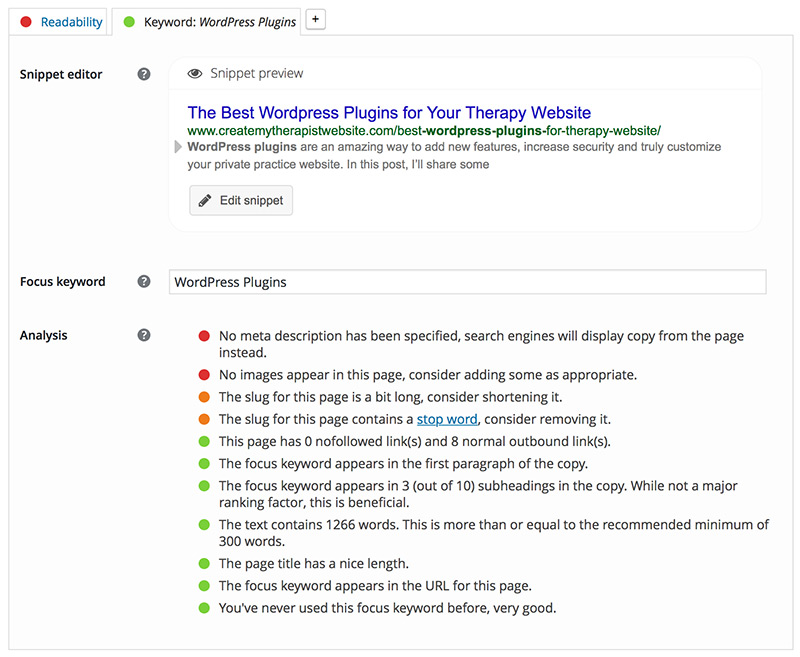Click the Edit snippet button
This screenshot has height=657, width=800.
241,200
